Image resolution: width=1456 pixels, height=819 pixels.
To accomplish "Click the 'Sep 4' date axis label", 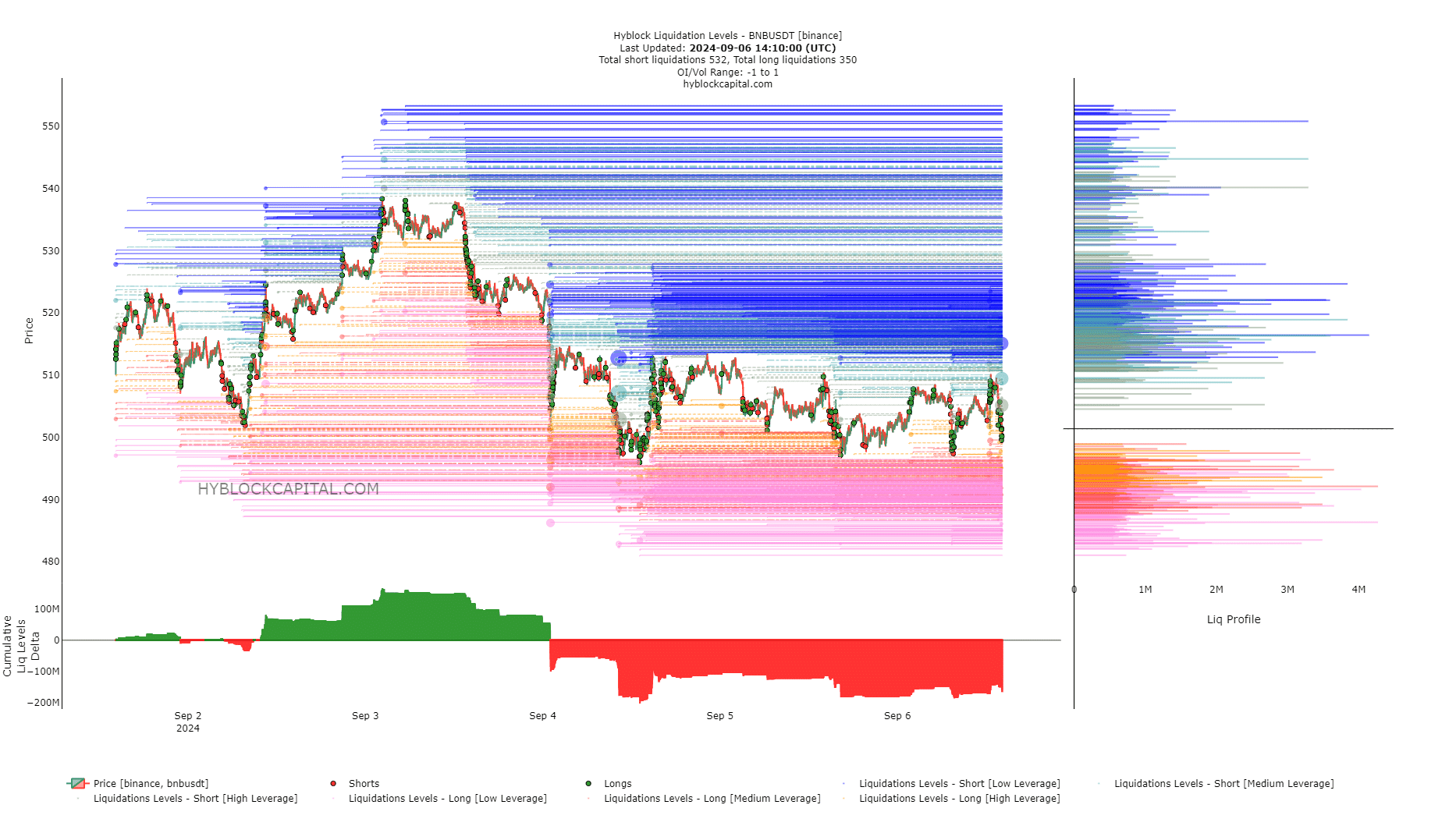I will pos(542,715).
